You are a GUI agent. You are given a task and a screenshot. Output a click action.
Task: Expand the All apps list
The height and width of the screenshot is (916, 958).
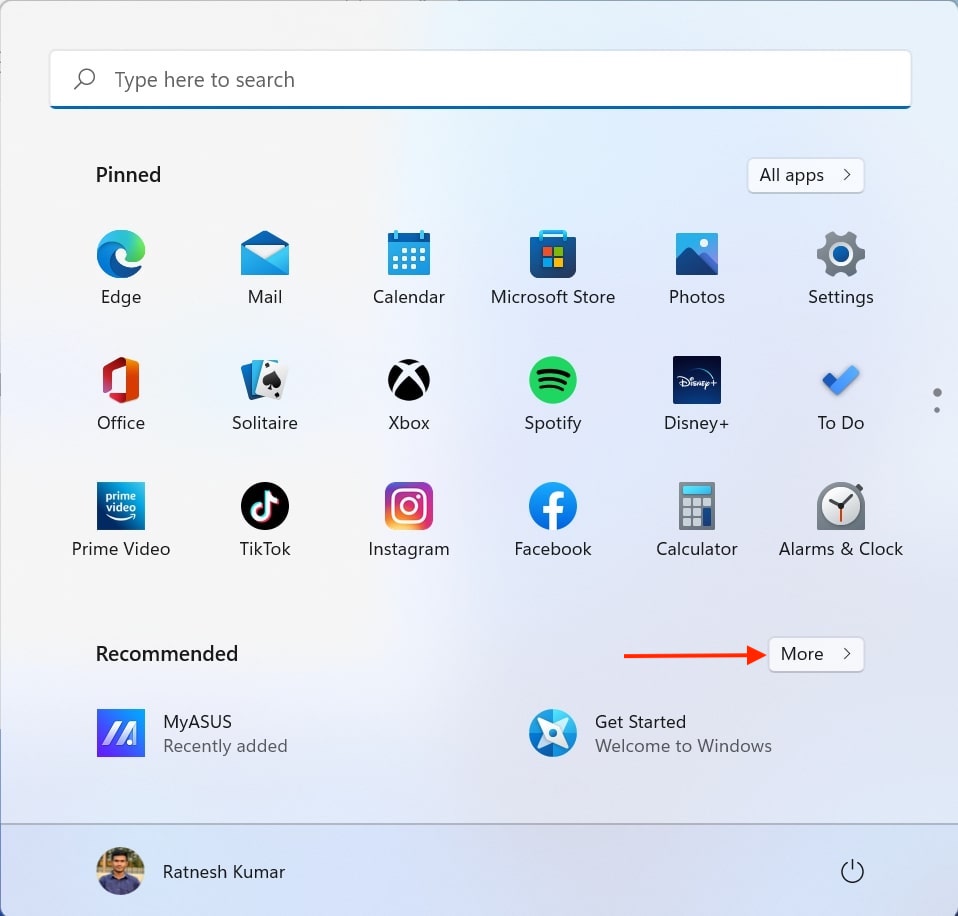805,175
